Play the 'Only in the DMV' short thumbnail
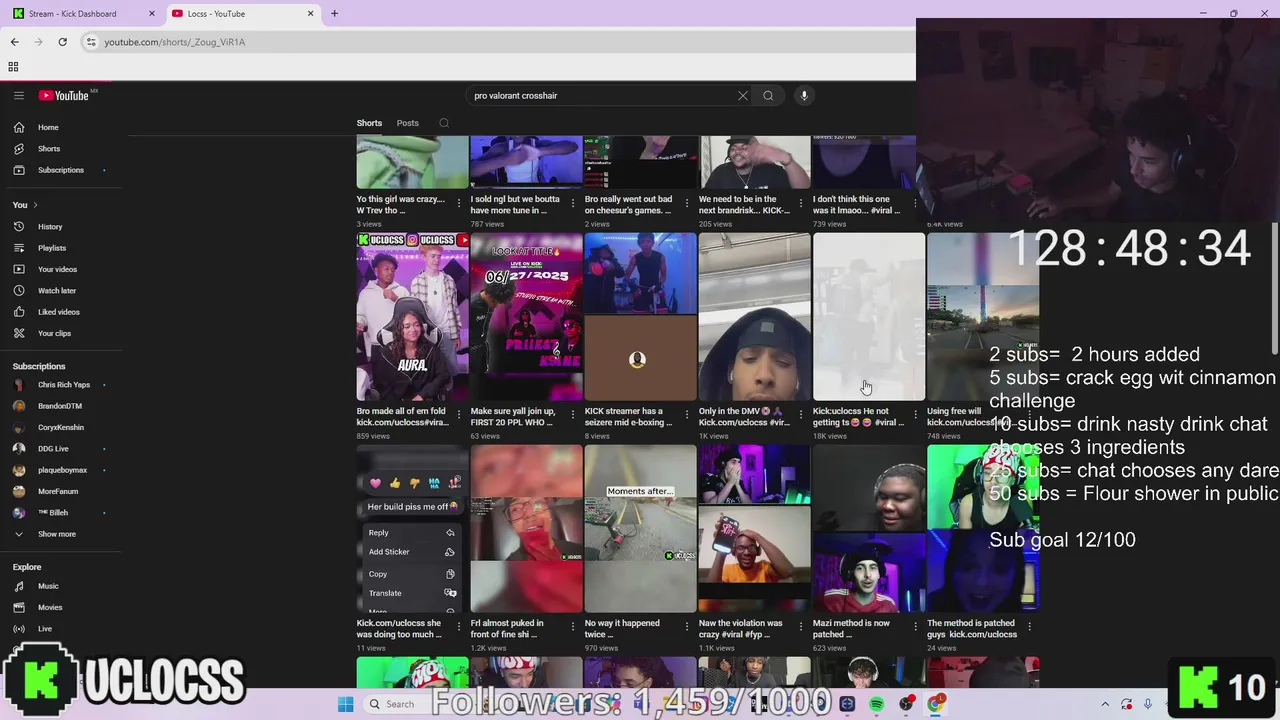This screenshot has height=720, width=1280. [x=754, y=316]
